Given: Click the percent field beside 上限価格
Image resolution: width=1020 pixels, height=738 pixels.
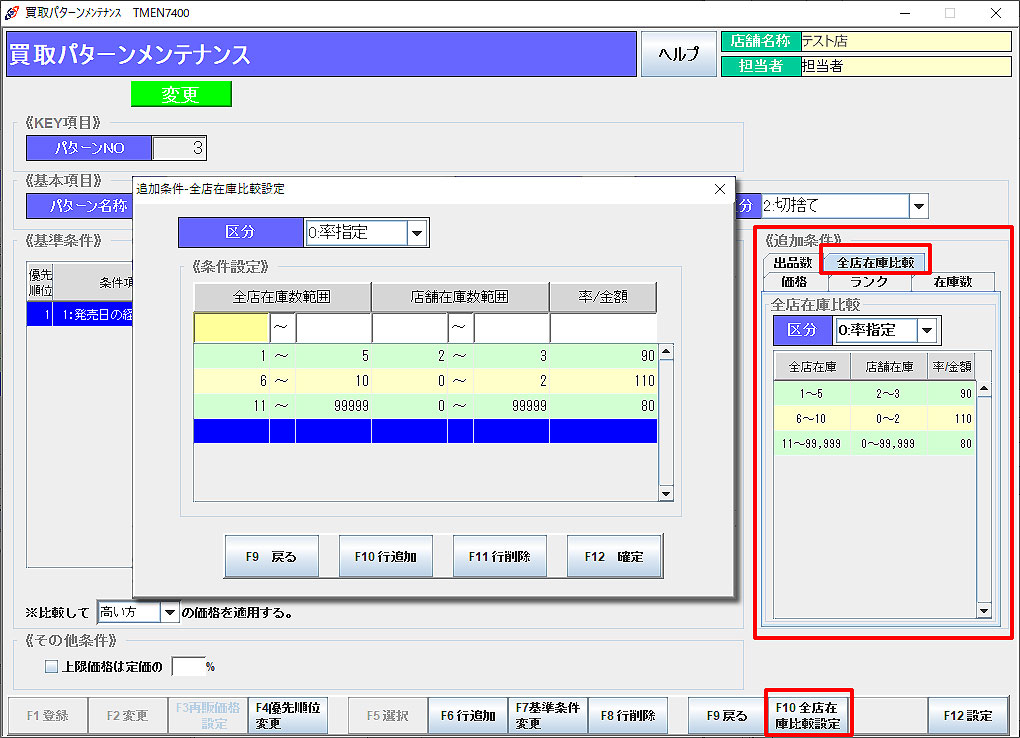Looking at the screenshot, I should (x=187, y=666).
